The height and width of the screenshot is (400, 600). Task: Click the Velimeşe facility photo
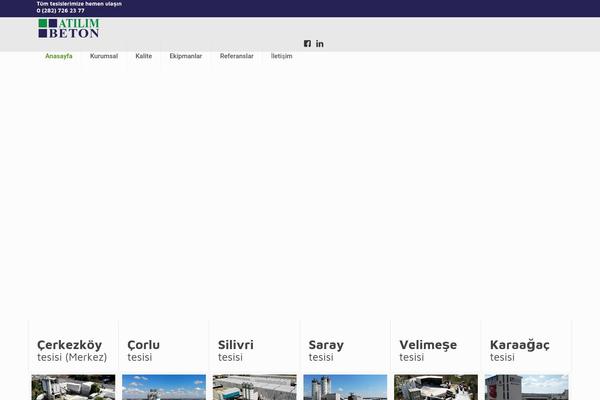click(436, 387)
